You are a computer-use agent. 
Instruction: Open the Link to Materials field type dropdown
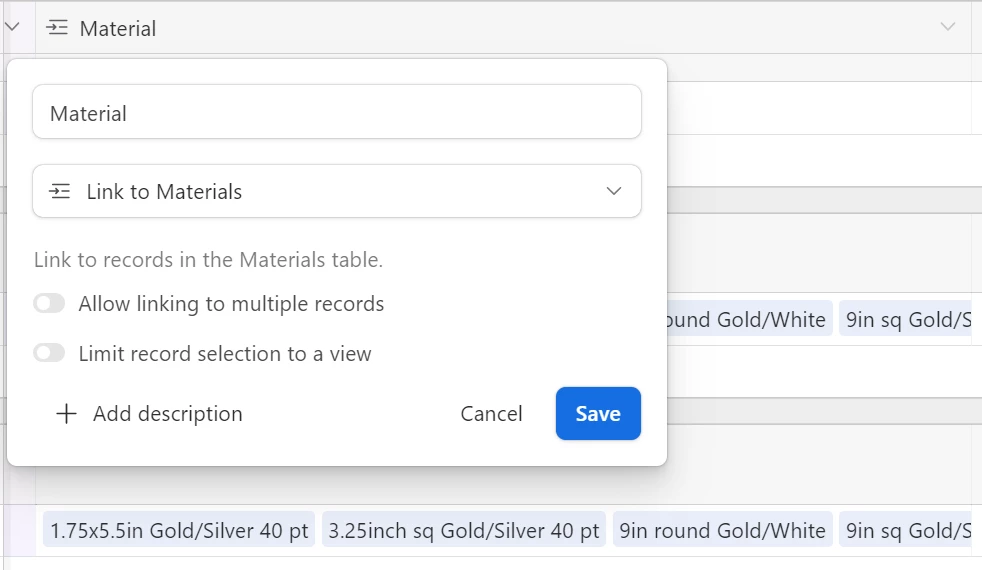337,192
